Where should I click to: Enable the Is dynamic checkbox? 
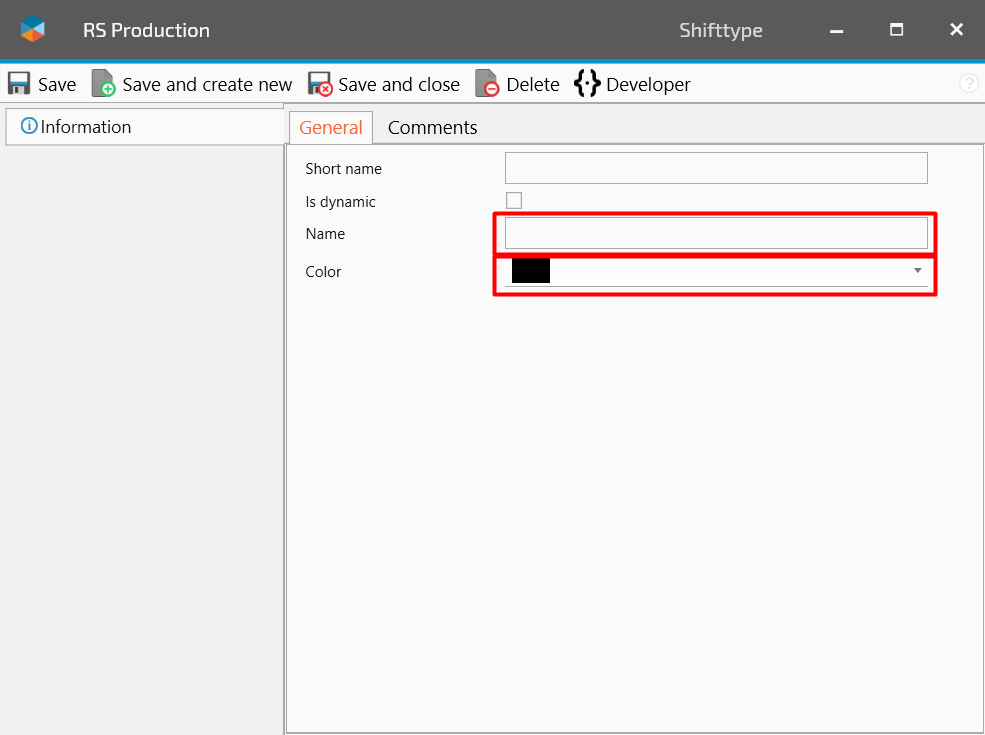(514, 201)
